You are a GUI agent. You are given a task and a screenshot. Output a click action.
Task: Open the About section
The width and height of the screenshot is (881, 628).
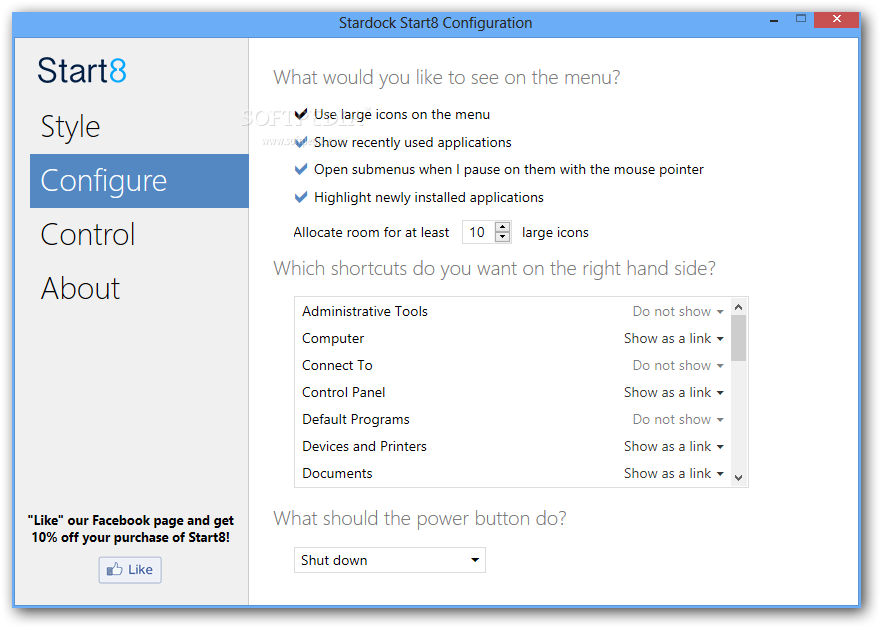coord(80,288)
